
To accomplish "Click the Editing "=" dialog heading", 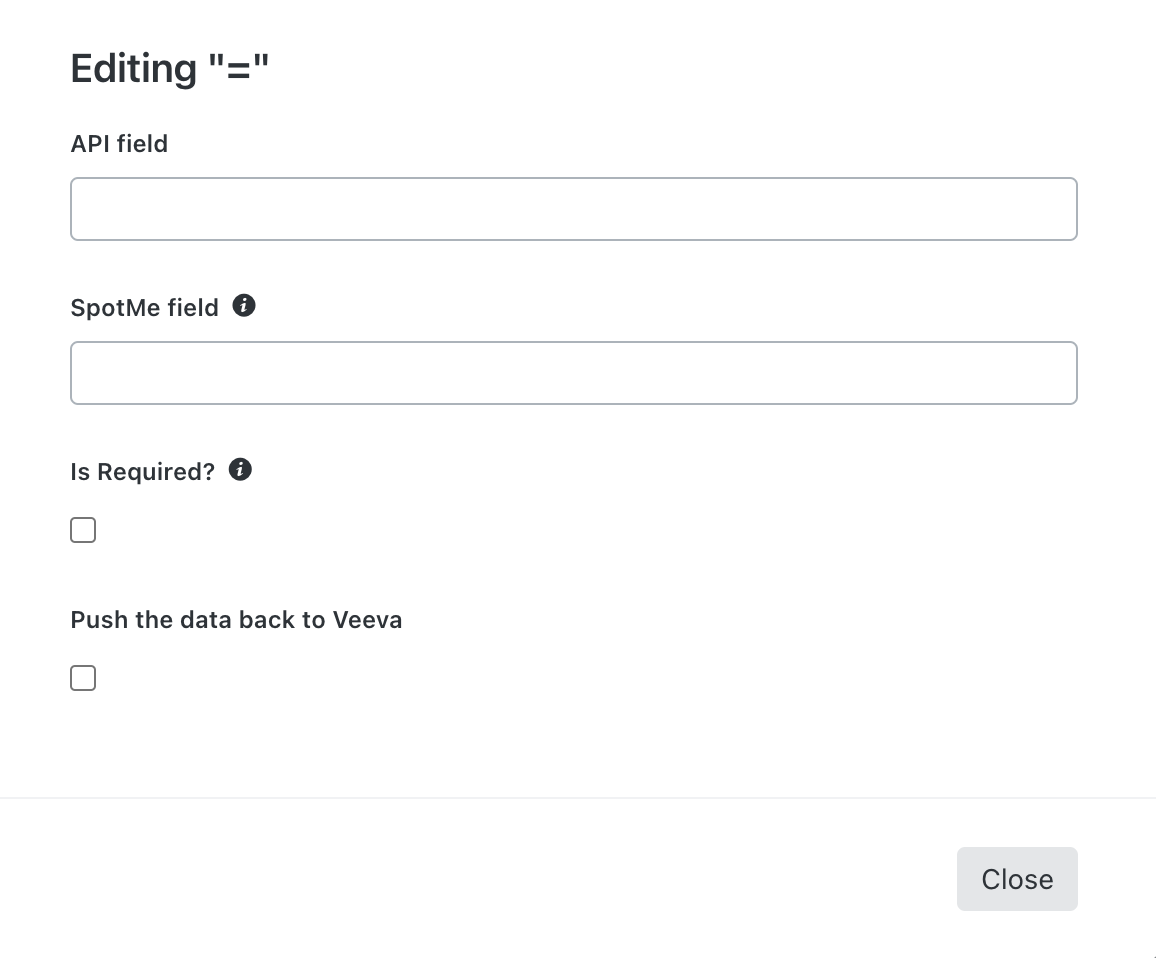I will point(170,69).
